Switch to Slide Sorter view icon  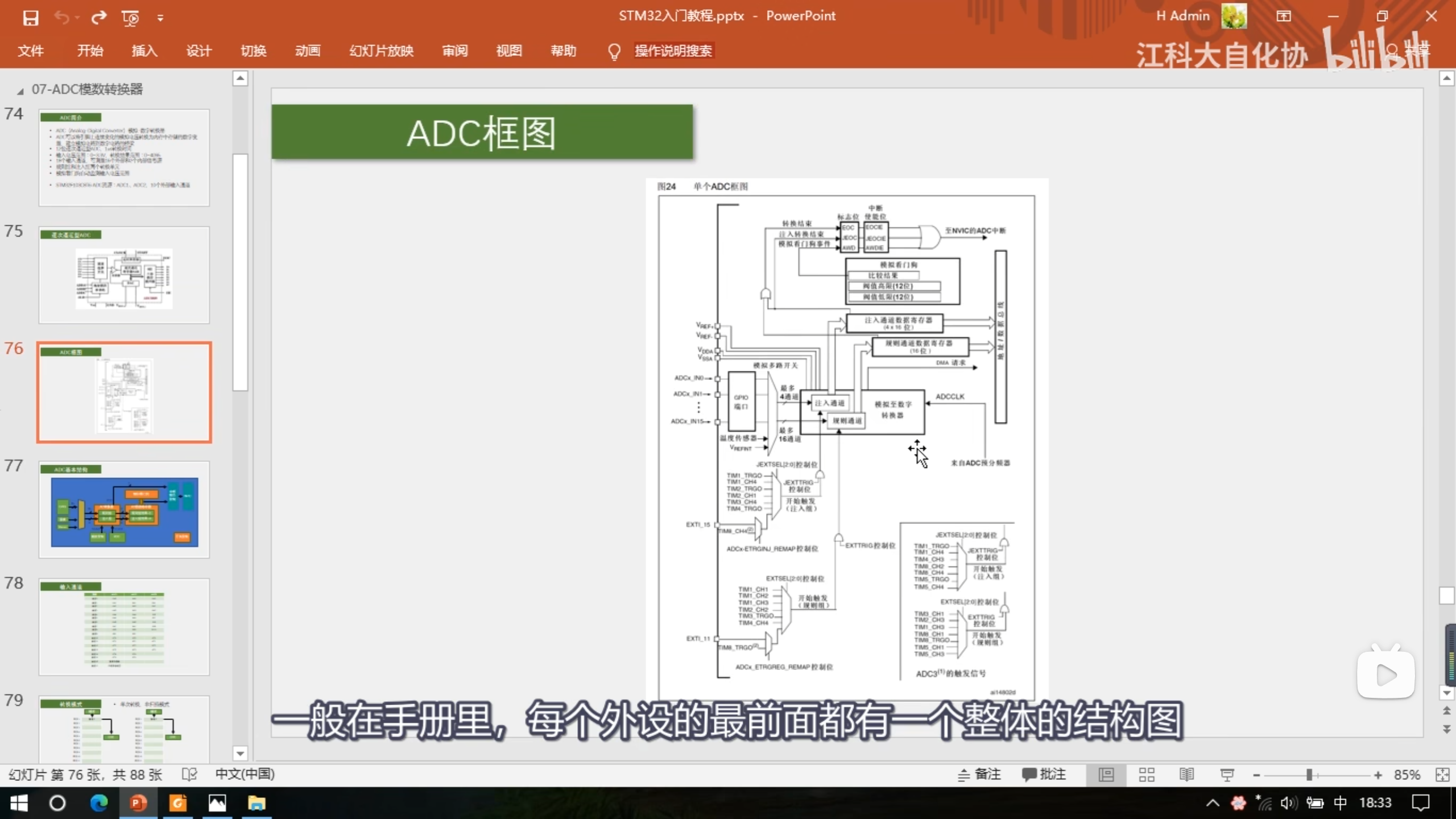click(x=1146, y=775)
